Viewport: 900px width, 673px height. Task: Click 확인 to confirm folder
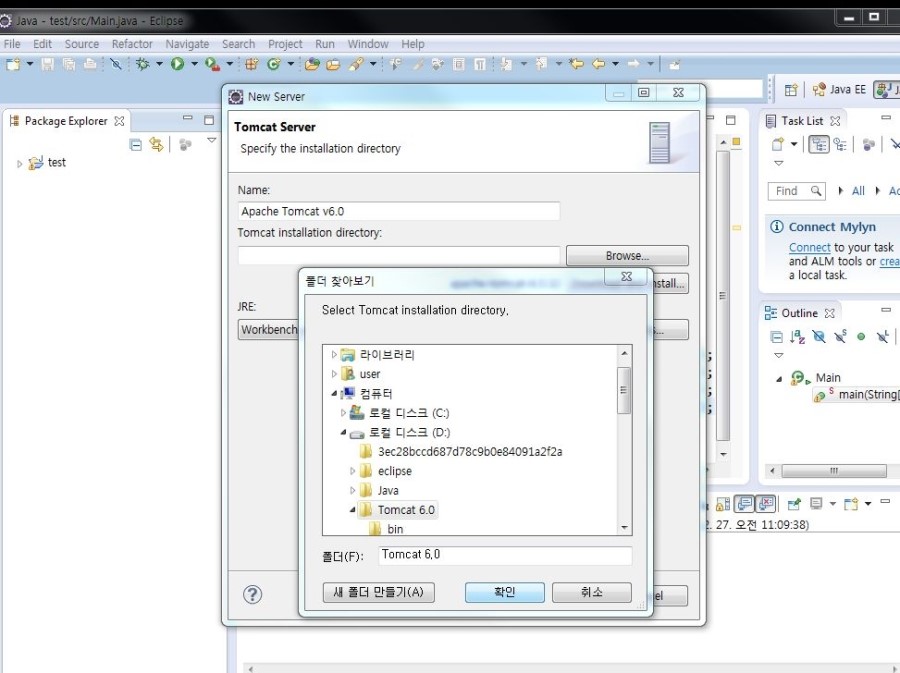(x=505, y=592)
